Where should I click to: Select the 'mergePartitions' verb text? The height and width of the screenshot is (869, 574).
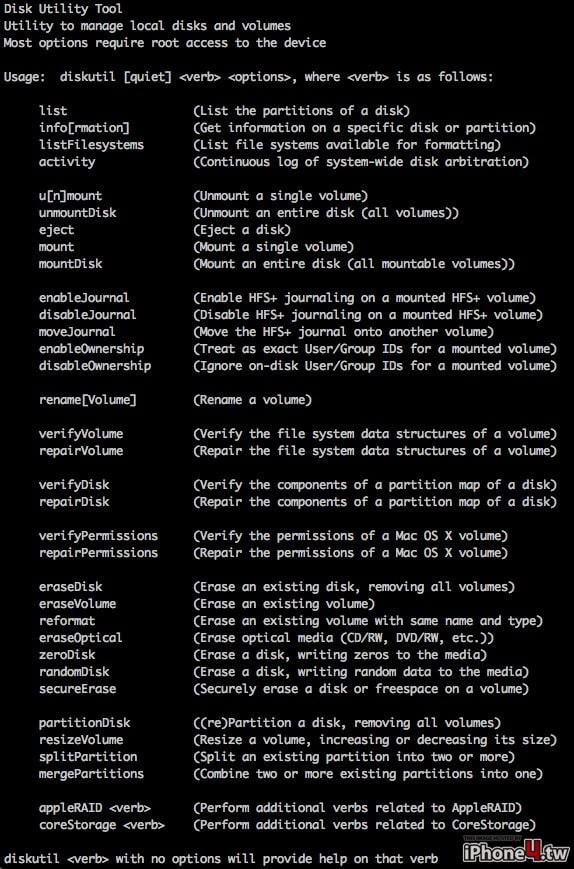(x=91, y=774)
